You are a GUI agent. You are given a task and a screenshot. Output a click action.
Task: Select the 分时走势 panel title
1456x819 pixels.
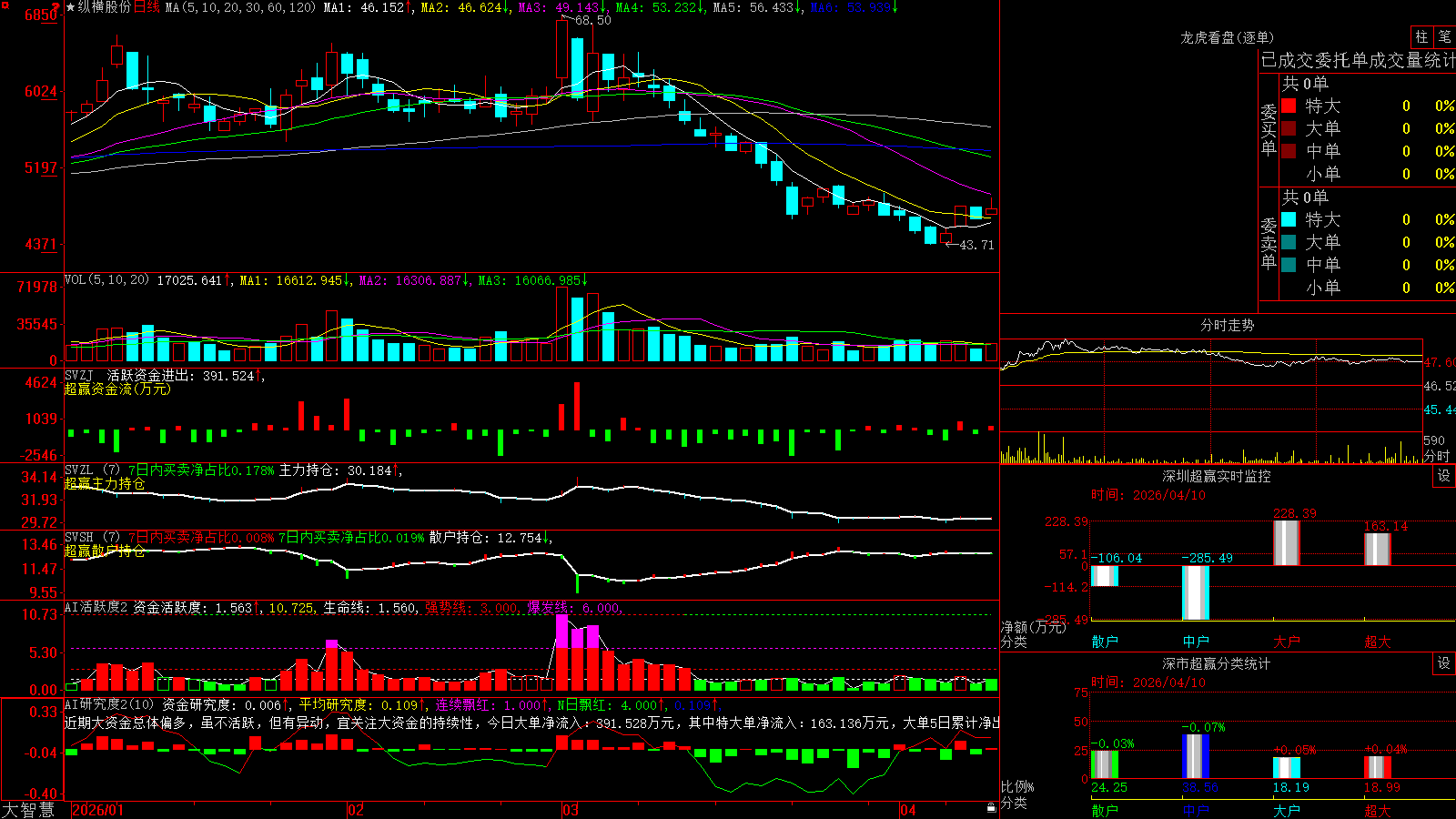pos(1228,325)
